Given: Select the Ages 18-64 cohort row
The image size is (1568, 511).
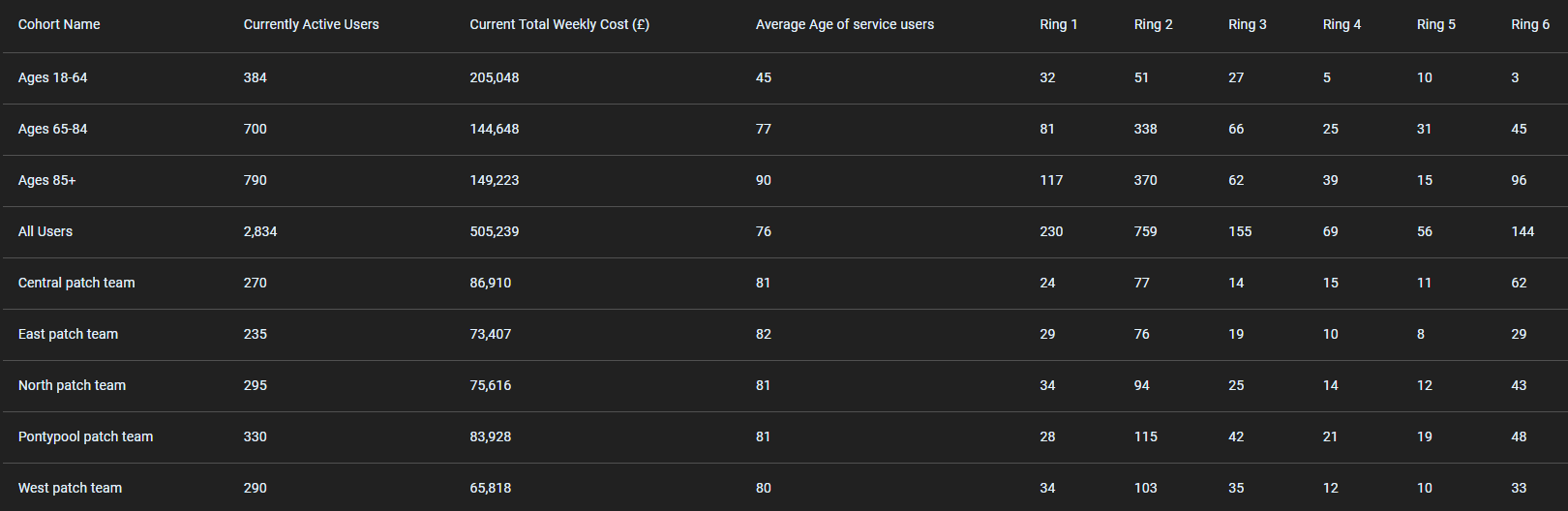Looking at the screenshot, I should (784, 78).
